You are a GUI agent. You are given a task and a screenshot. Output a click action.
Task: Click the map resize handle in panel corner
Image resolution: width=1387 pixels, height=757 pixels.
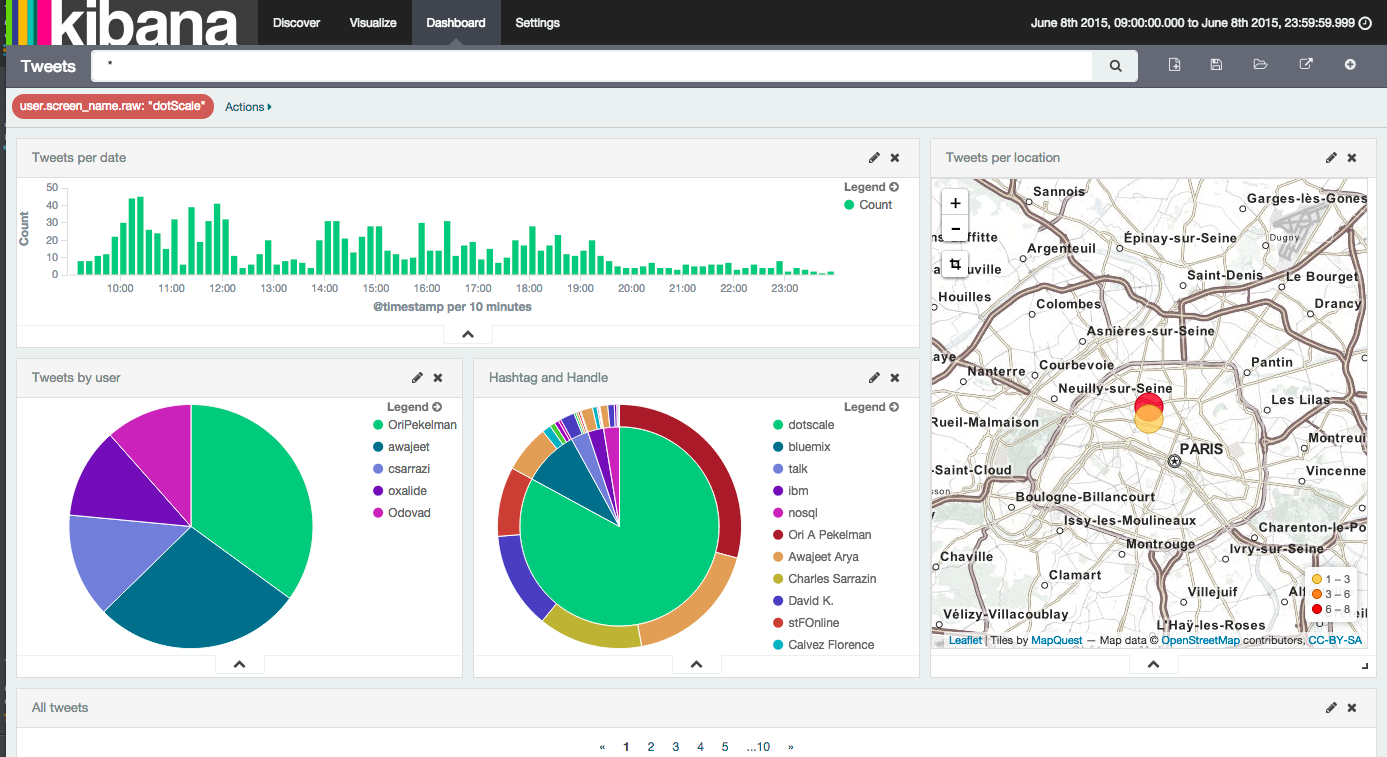click(x=1365, y=667)
